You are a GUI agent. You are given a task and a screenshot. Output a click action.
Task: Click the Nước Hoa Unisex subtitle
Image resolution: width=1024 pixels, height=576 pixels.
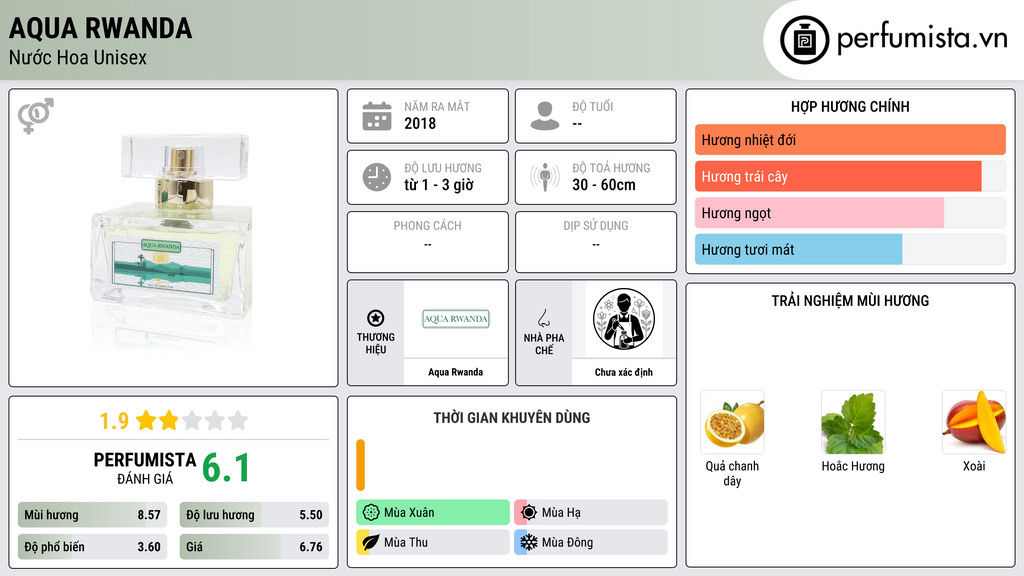coord(78,57)
